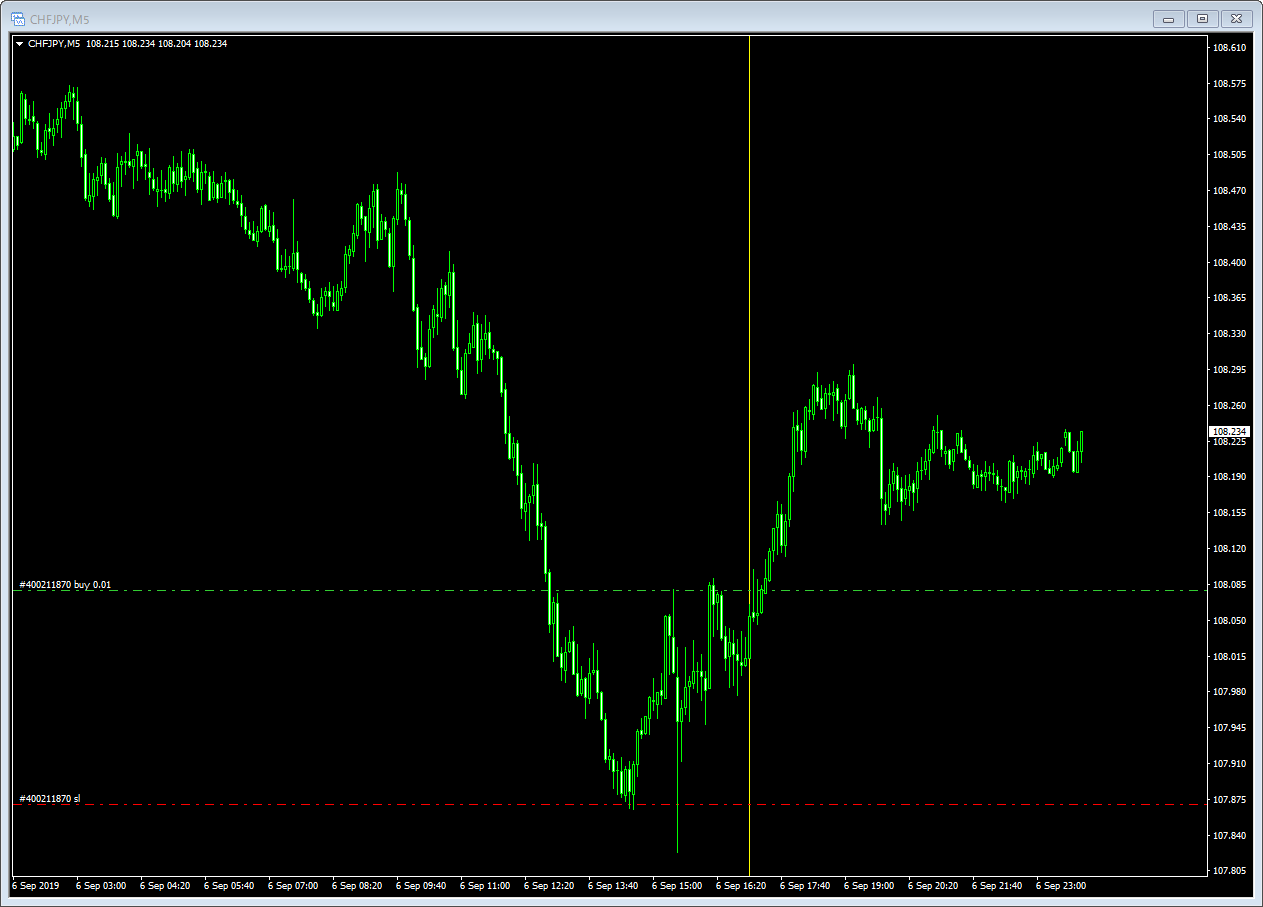This screenshot has width=1263, height=907.
Task: Click time axis label 6 Sep 19:00
Action: (x=869, y=886)
